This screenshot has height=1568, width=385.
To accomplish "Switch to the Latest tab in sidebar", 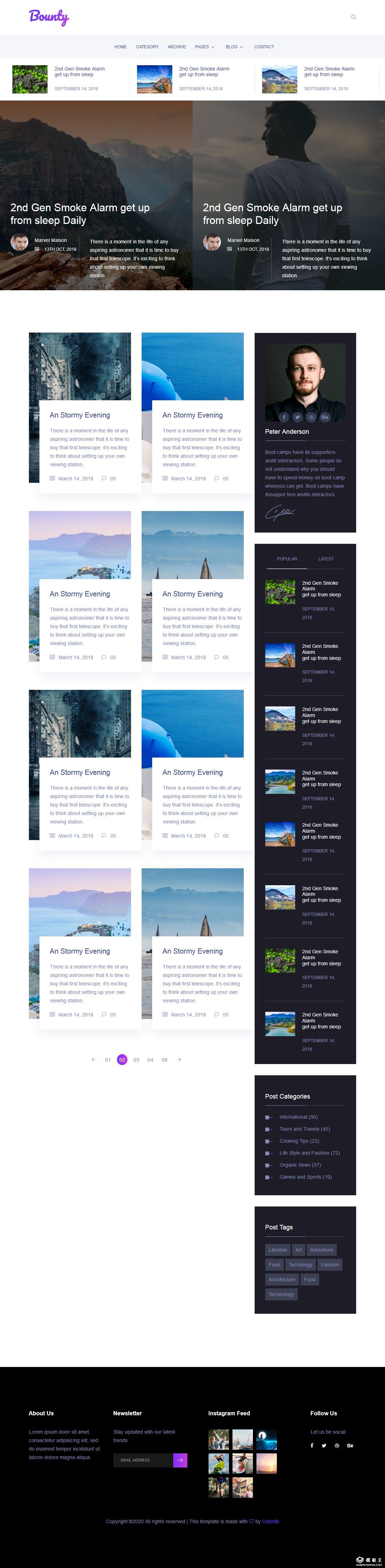I will (x=325, y=559).
